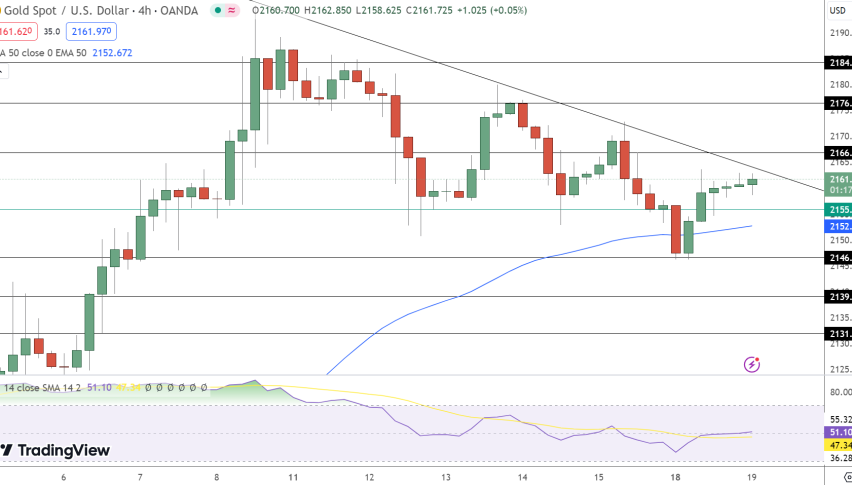Click the spread value 35.0
The height and width of the screenshot is (485, 852).
(x=52, y=32)
